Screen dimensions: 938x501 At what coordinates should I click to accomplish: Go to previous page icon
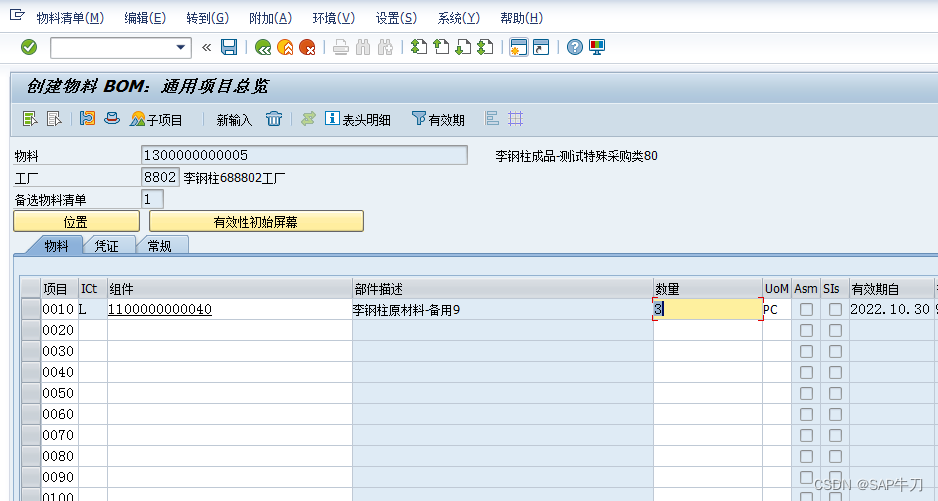(441, 47)
